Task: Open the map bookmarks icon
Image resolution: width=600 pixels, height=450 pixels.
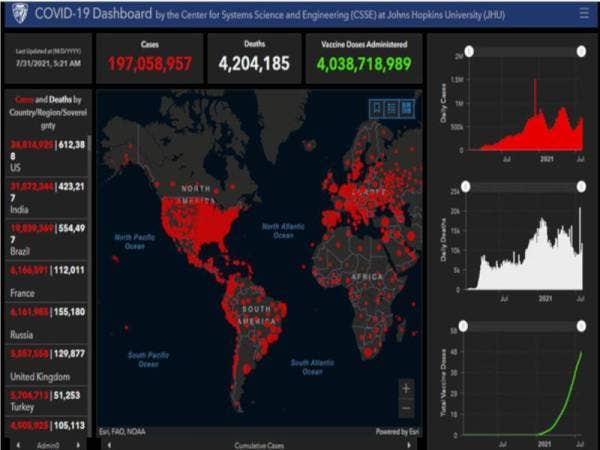Action: (x=377, y=108)
